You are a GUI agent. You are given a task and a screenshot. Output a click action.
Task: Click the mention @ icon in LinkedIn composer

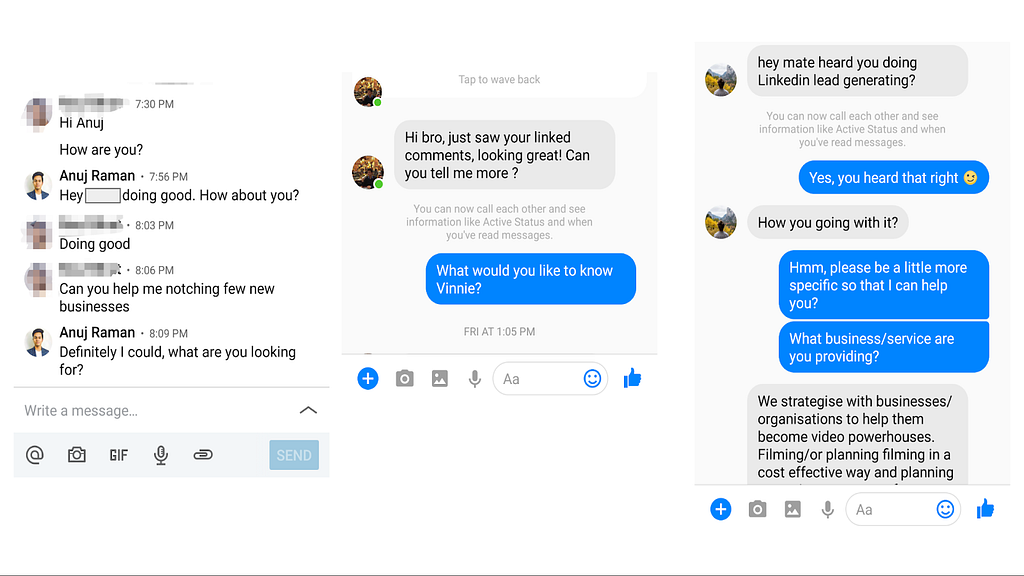coord(35,455)
